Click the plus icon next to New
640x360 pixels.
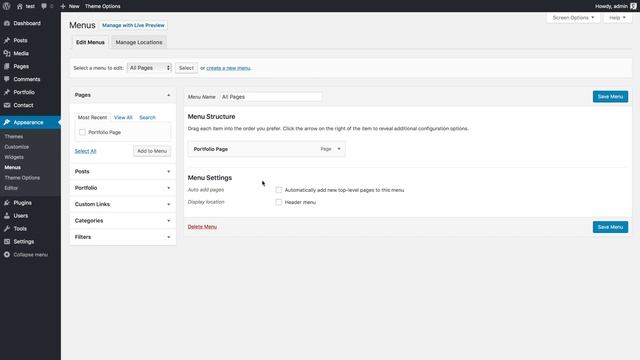(63, 6)
